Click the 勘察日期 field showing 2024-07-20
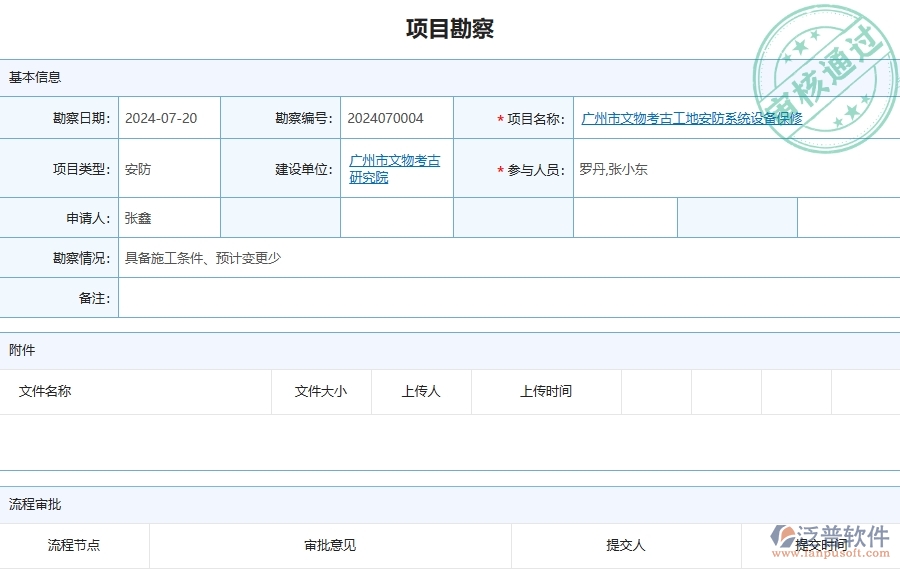 click(x=168, y=118)
